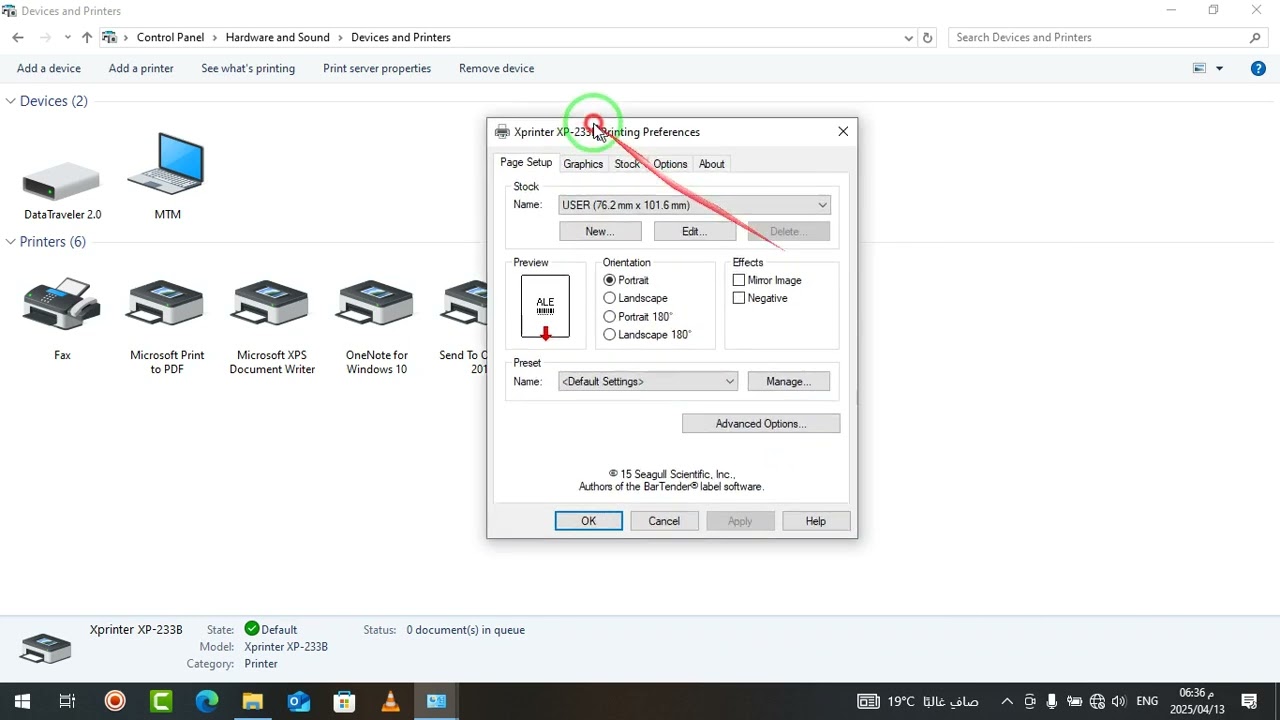Click the Cancel button
The image size is (1280, 720).
(x=664, y=521)
